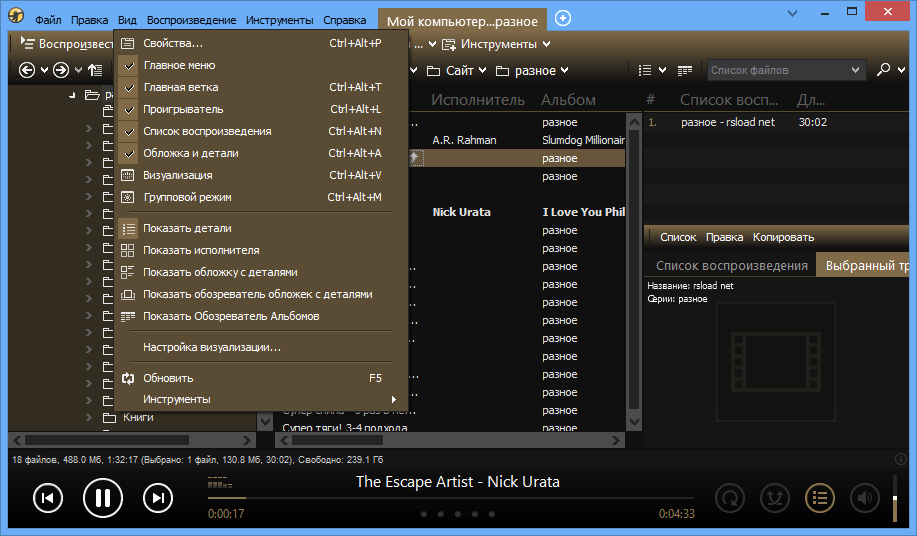Switch to the Список воспроизведения tab
This screenshot has height=536, width=917.
[732, 265]
